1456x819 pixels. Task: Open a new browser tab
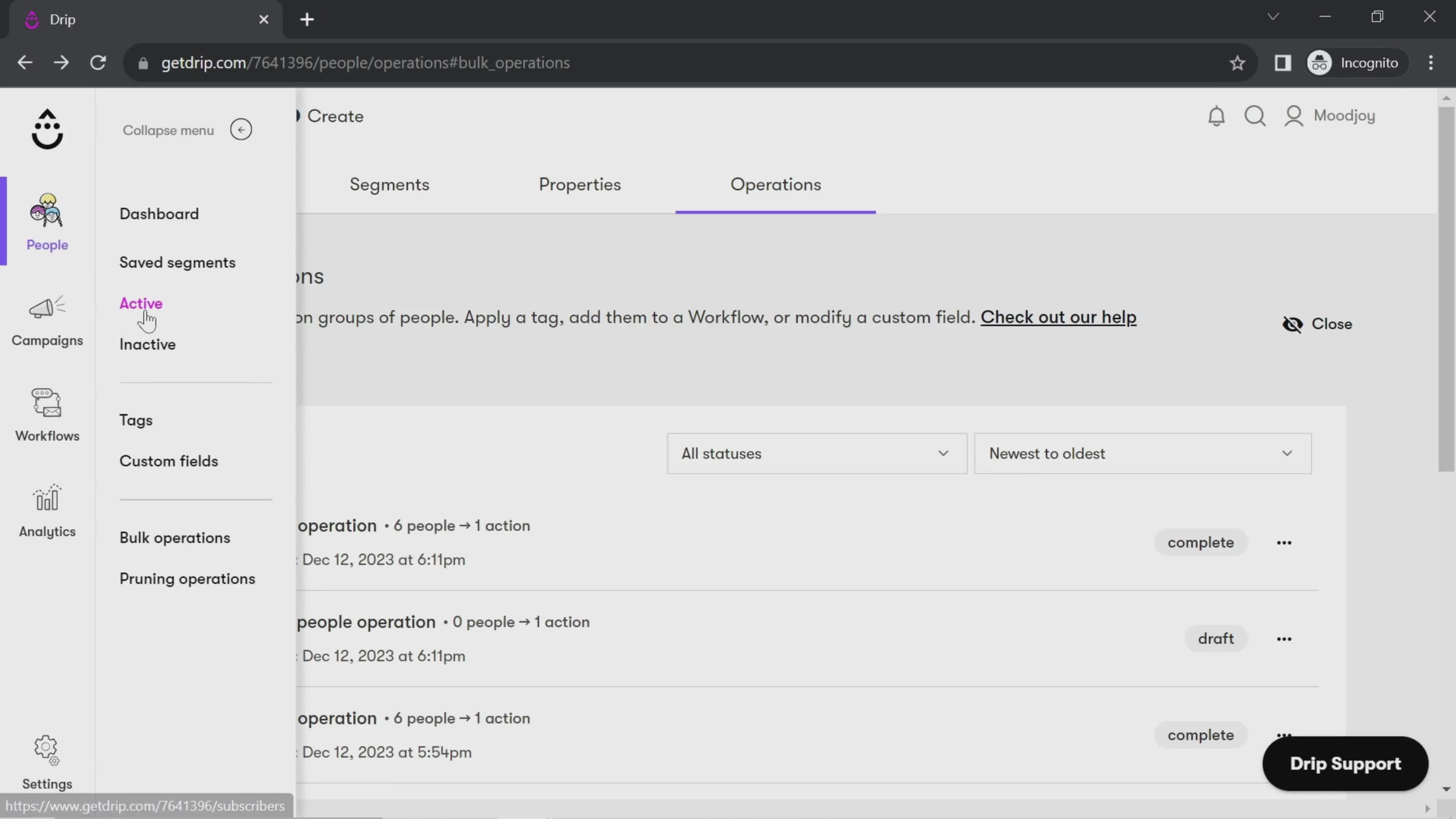coord(307,19)
